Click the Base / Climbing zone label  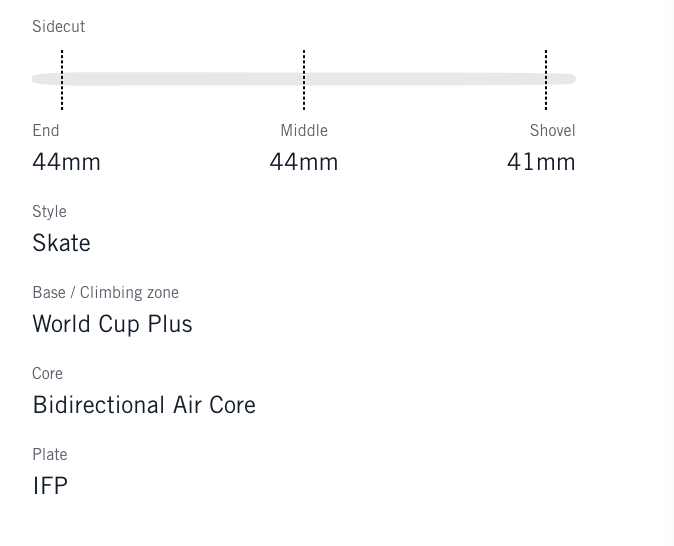105,293
